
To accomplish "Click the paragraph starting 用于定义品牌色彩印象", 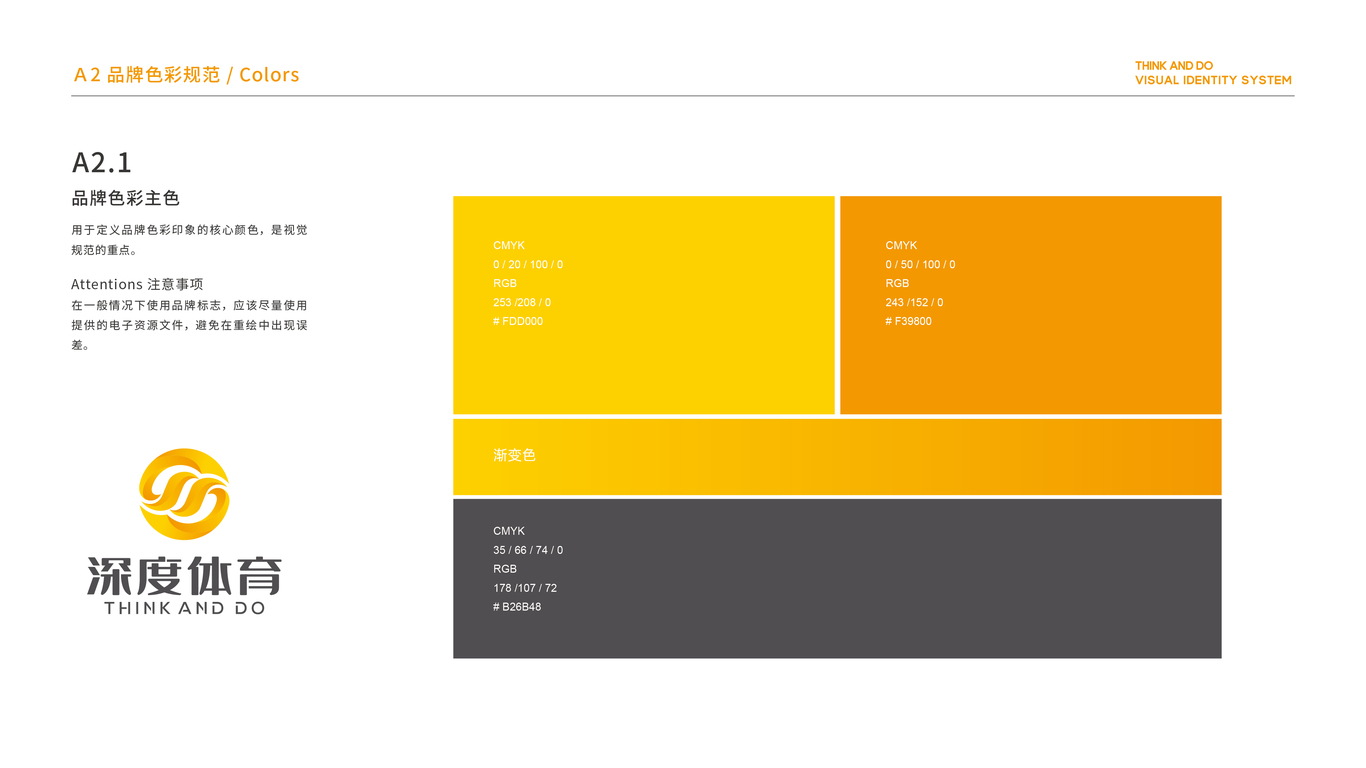I will click(x=189, y=240).
